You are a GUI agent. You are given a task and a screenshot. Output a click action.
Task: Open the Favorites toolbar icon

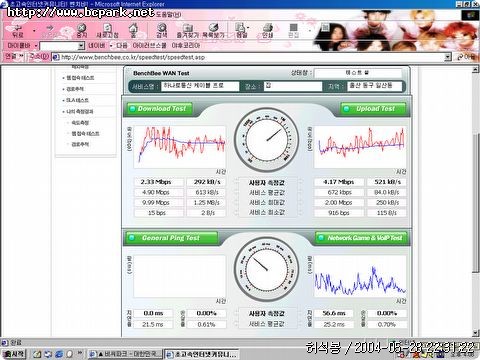187,30
